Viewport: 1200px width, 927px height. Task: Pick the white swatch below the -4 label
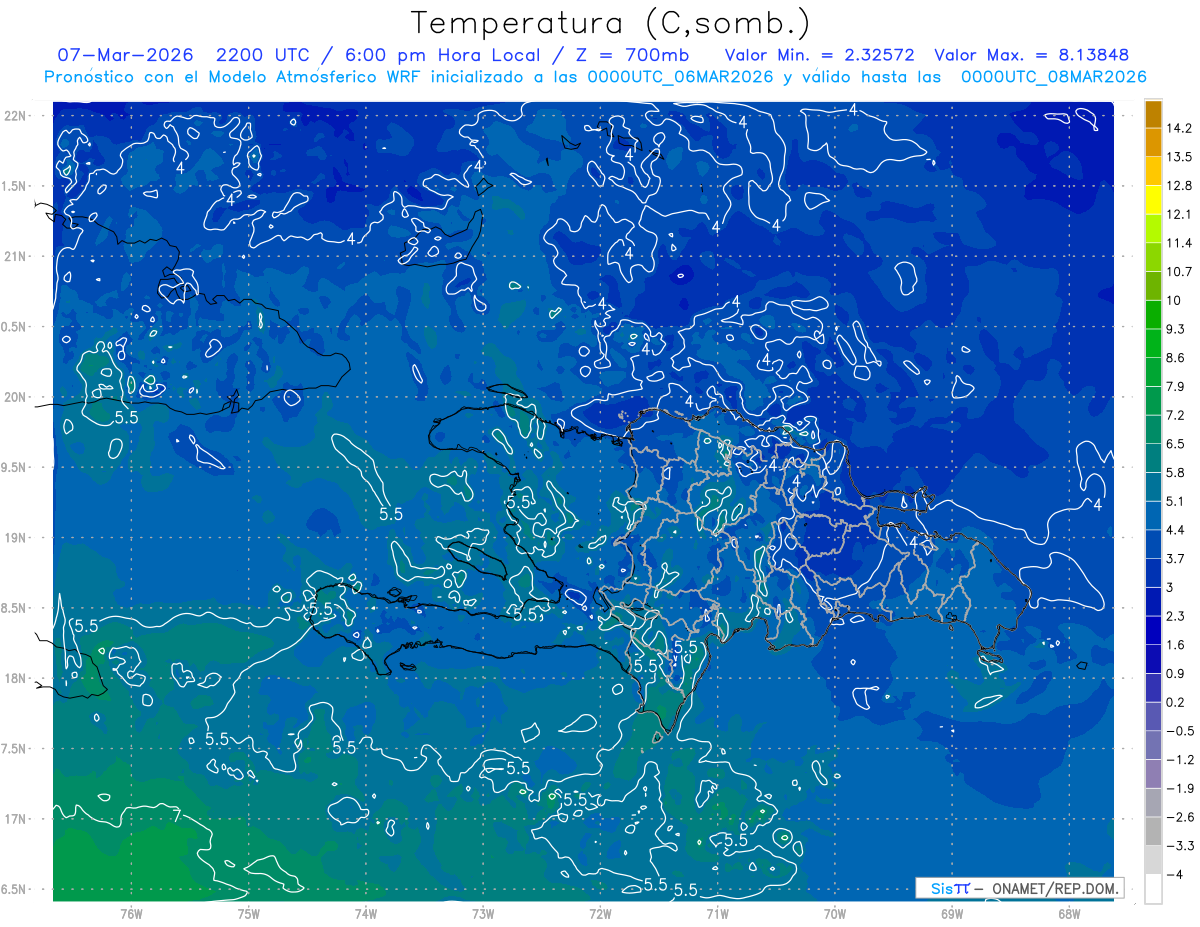(x=1153, y=889)
